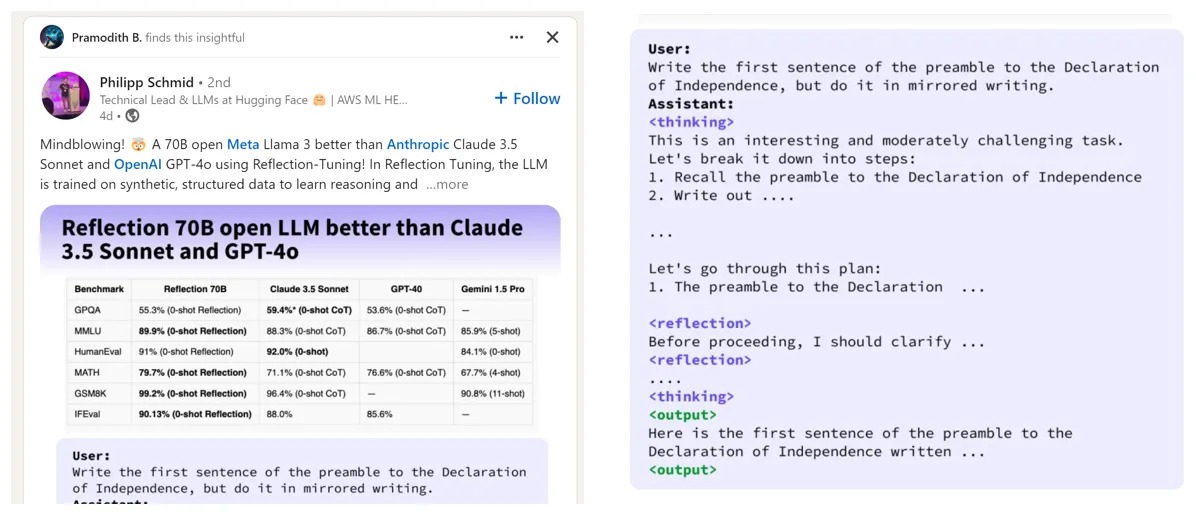Open the benchmark comparison table image
The image size is (1196, 521).
(x=300, y=350)
